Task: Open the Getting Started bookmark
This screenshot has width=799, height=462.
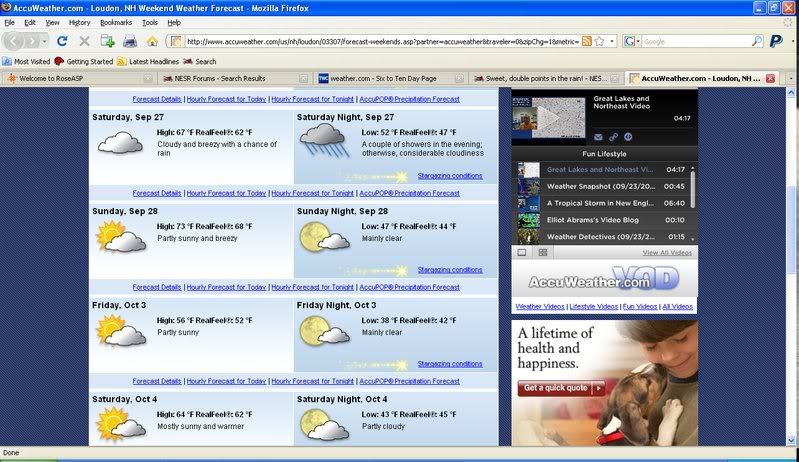Action: tap(84, 62)
